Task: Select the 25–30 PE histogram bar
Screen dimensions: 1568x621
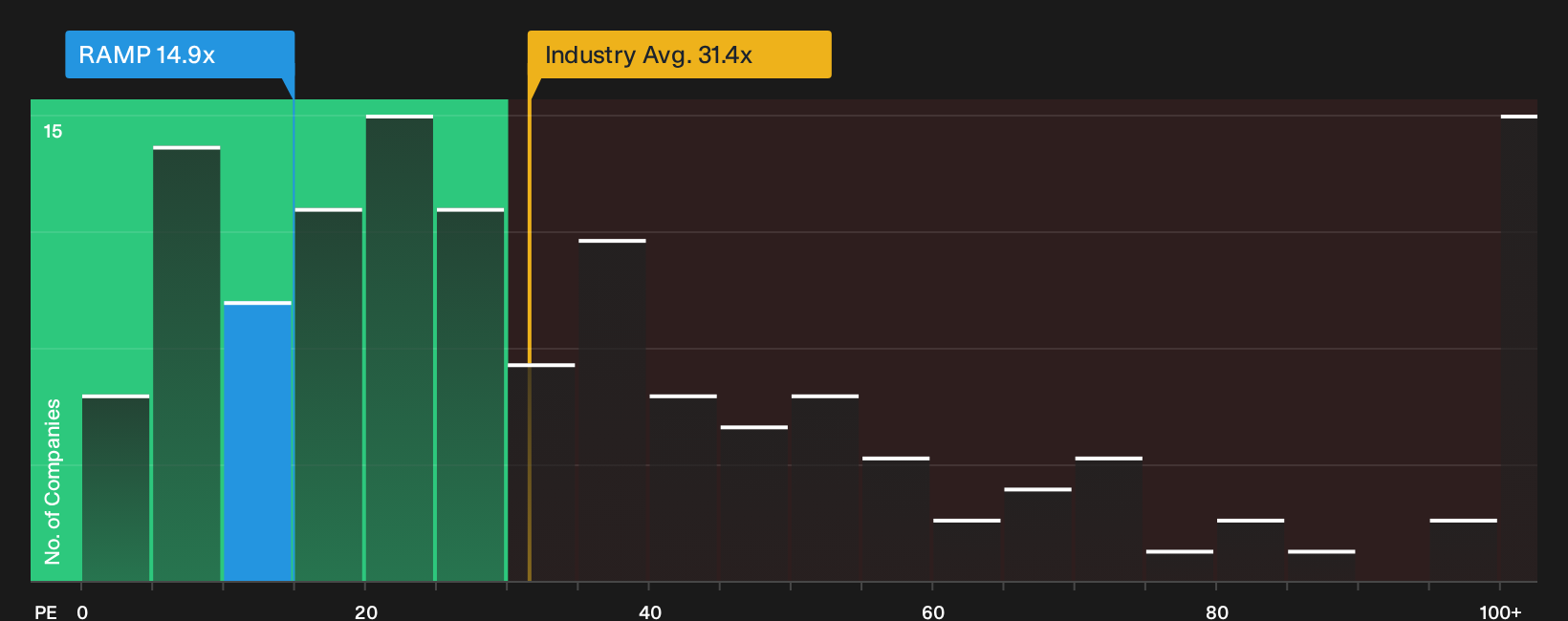Action: pos(470,395)
